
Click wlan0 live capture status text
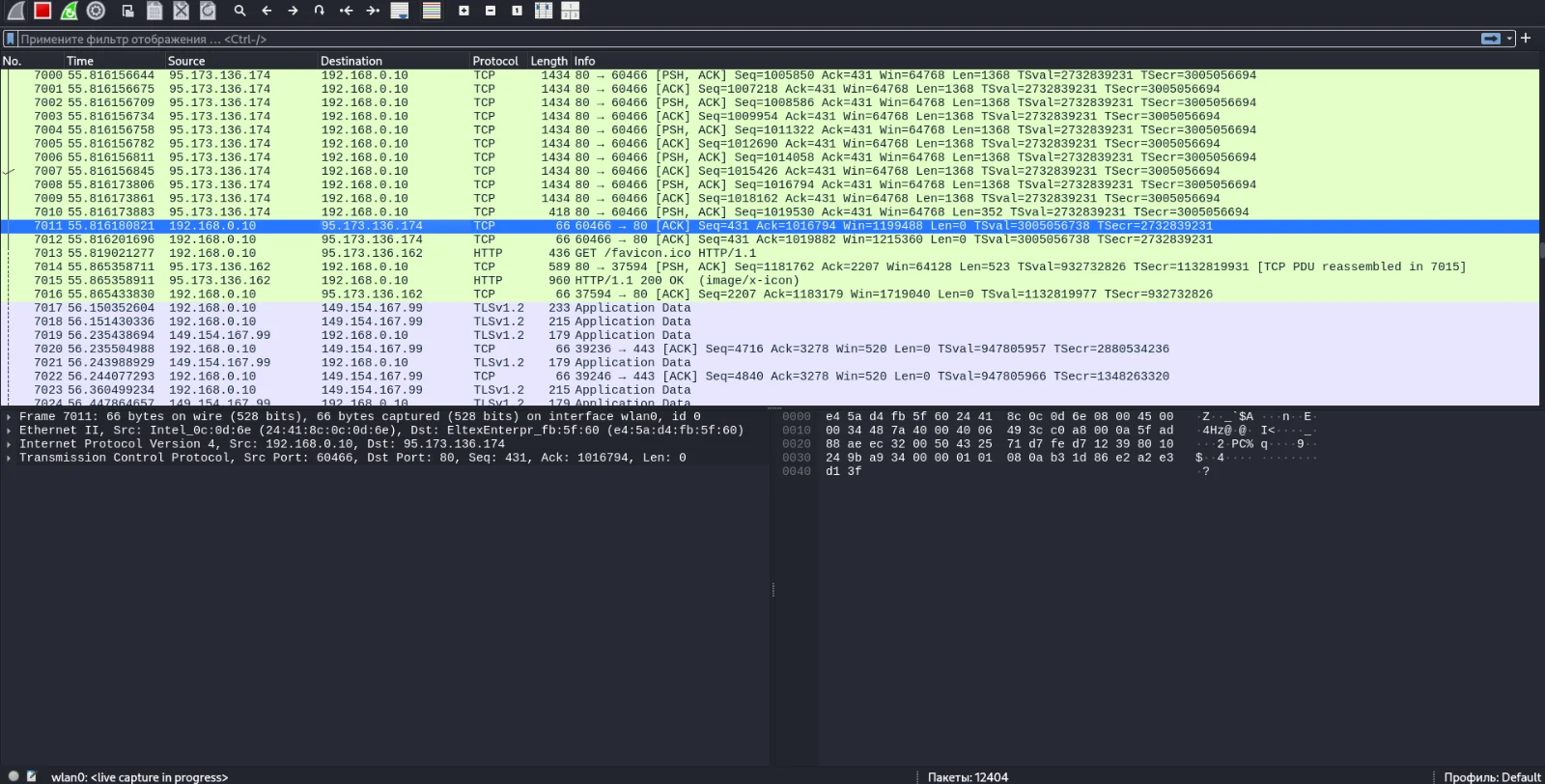(139, 777)
